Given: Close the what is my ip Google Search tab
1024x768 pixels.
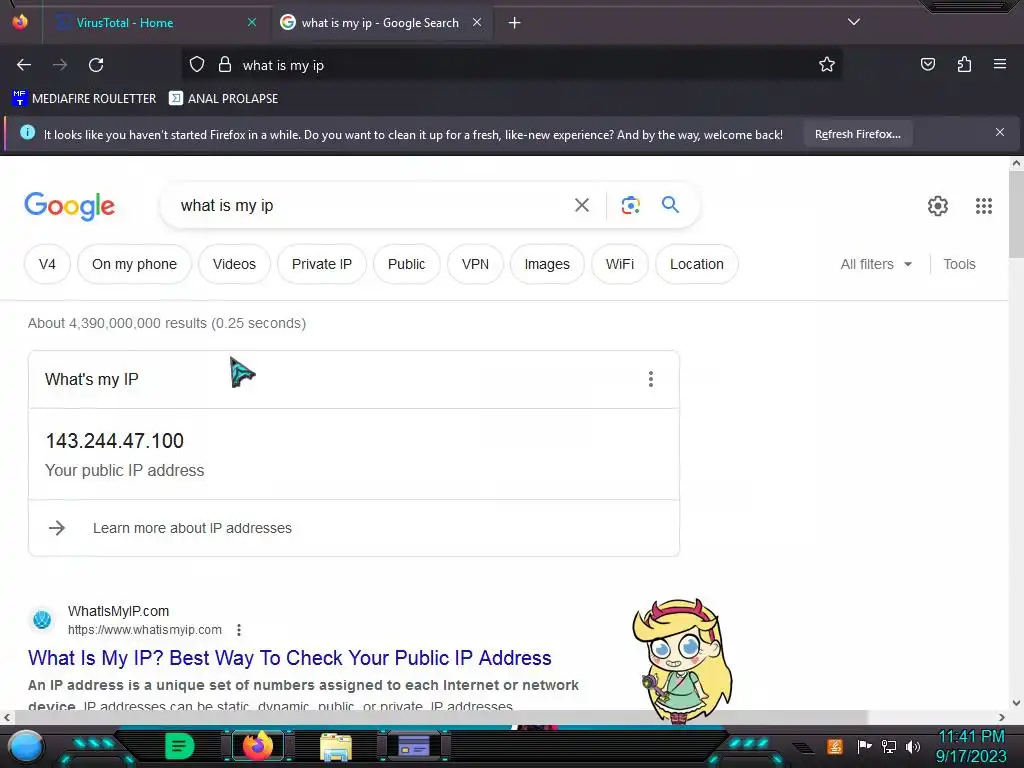Looking at the screenshot, I should tap(477, 22).
